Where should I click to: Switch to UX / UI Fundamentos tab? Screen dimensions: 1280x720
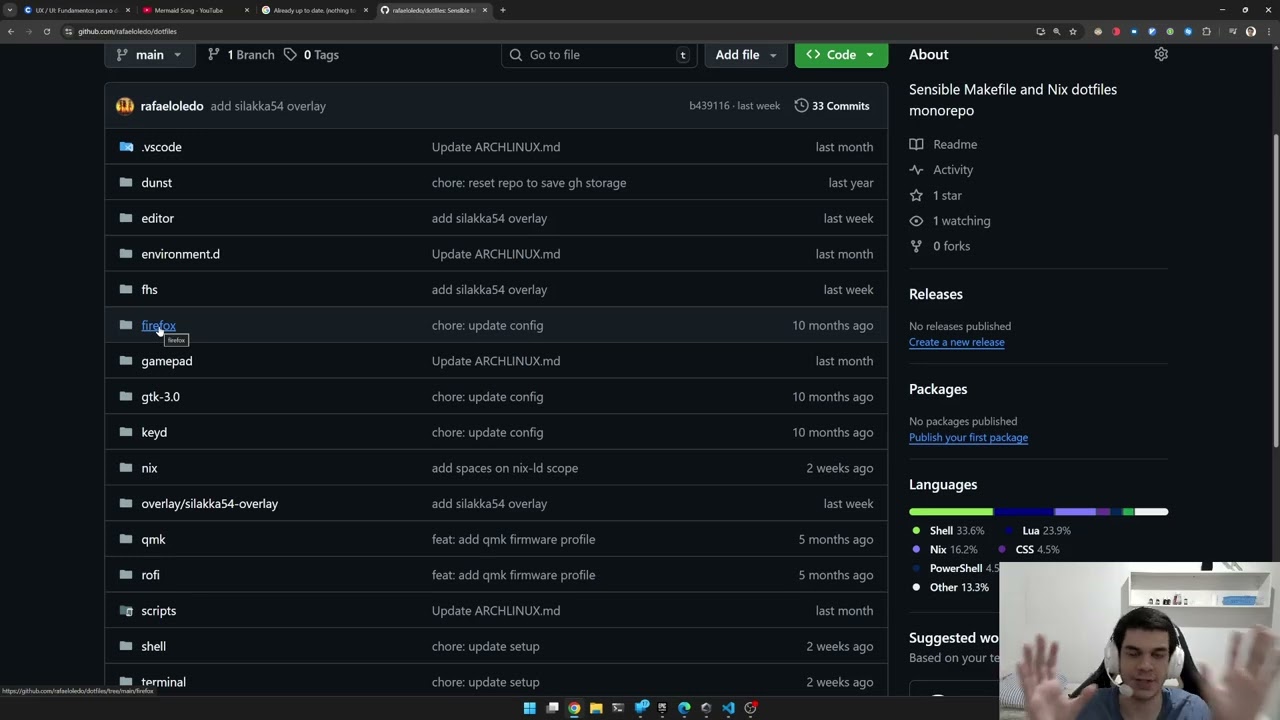(77, 10)
